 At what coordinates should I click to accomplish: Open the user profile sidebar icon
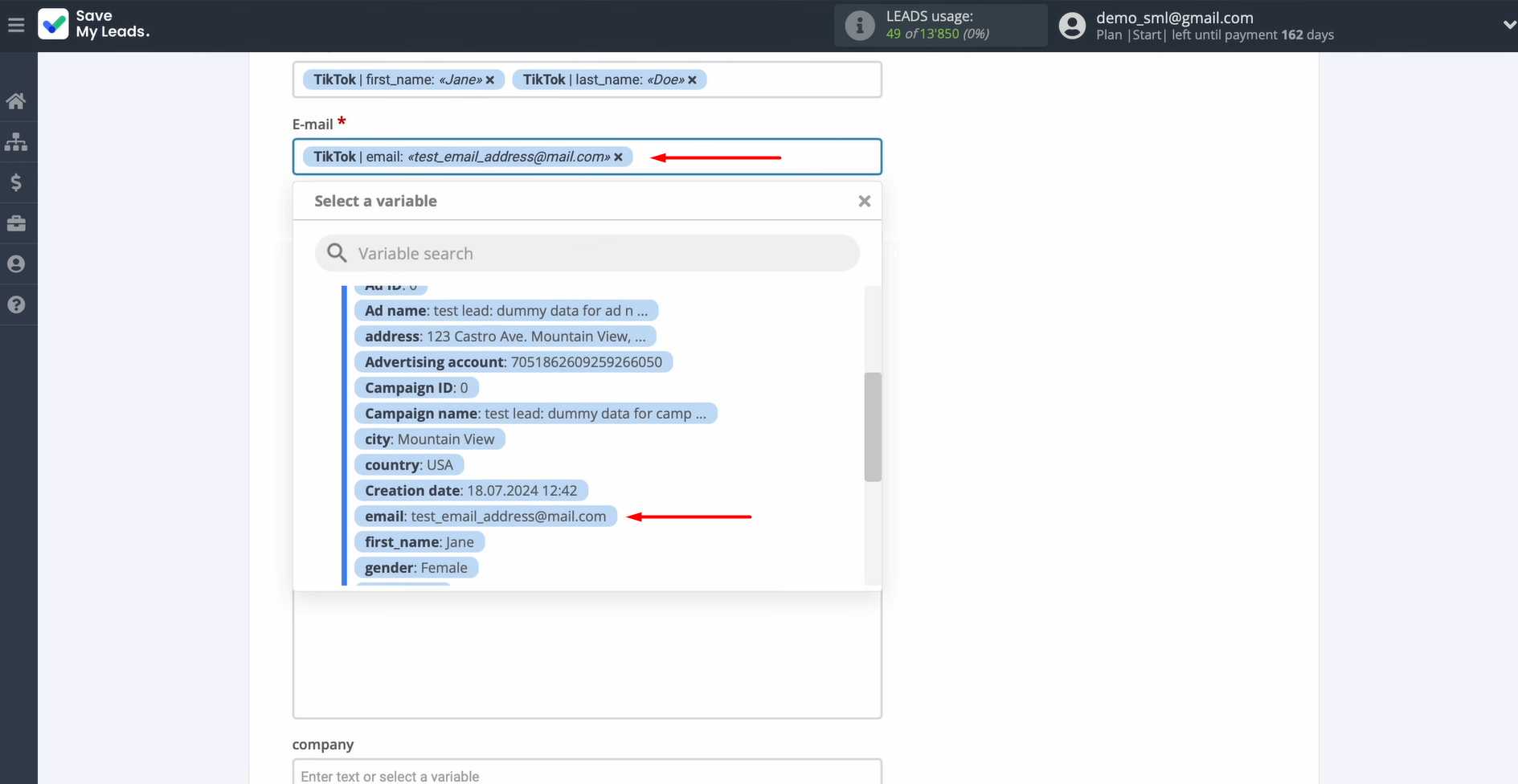pyautogui.click(x=16, y=264)
